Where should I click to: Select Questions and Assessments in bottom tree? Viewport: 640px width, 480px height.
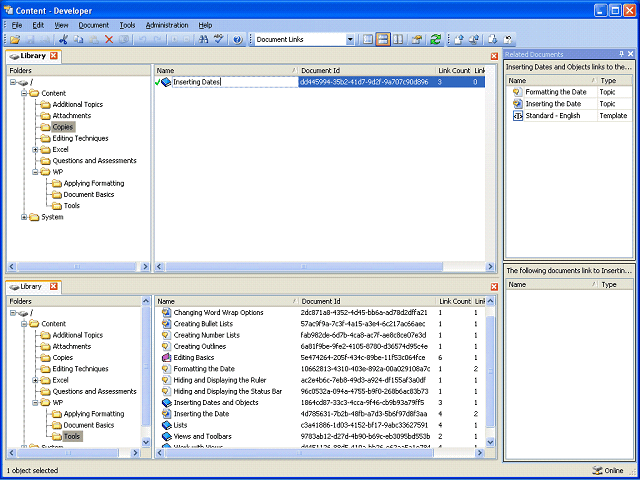click(x=94, y=391)
